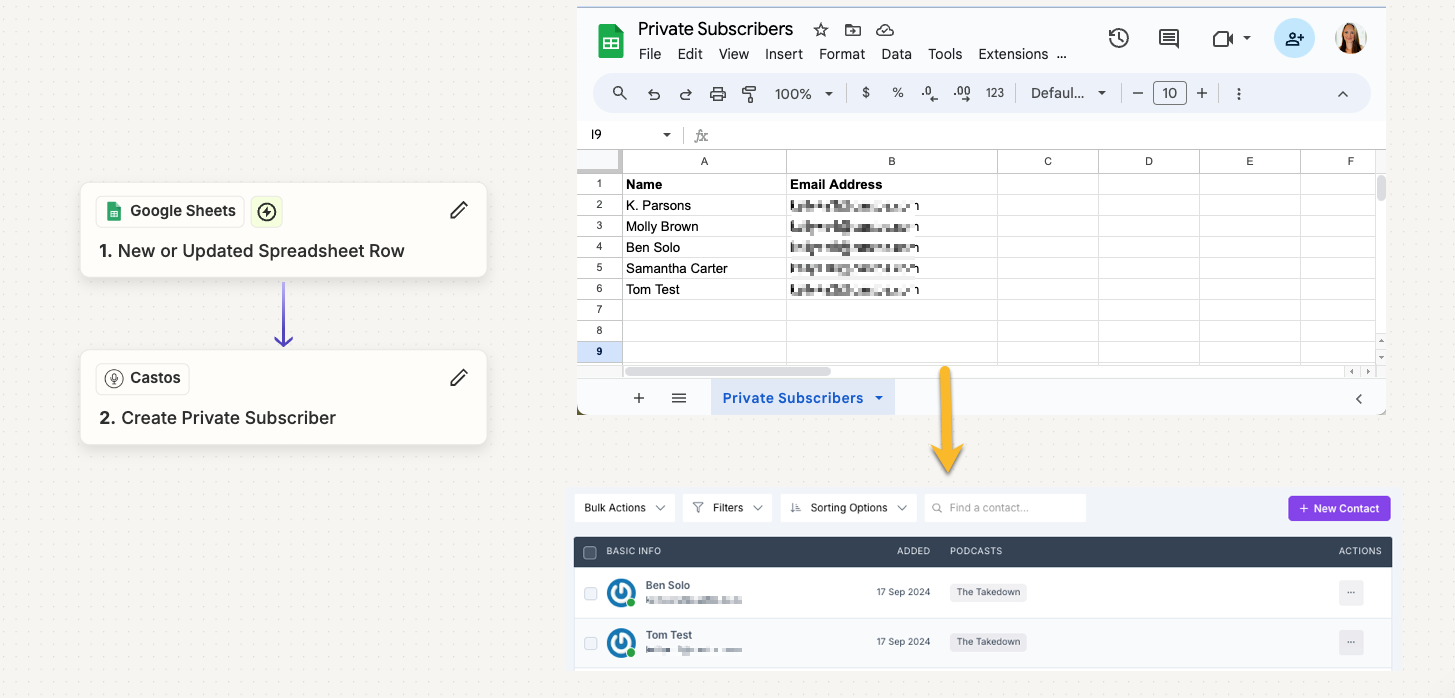The width and height of the screenshot is (1455, 698).
Task: Select the Molly Brown cell
Action: click(x=704, y=226)
